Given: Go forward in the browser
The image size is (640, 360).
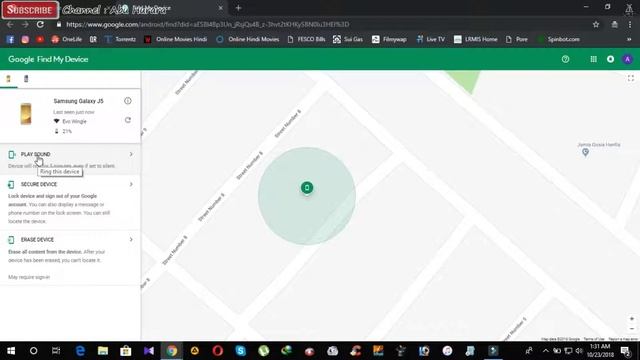Looking at the screenshot, I should (x=25, y=24).
